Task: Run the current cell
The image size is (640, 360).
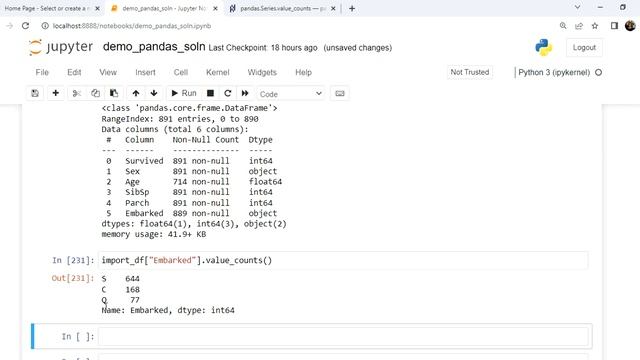Action: (x=184, y=93)
